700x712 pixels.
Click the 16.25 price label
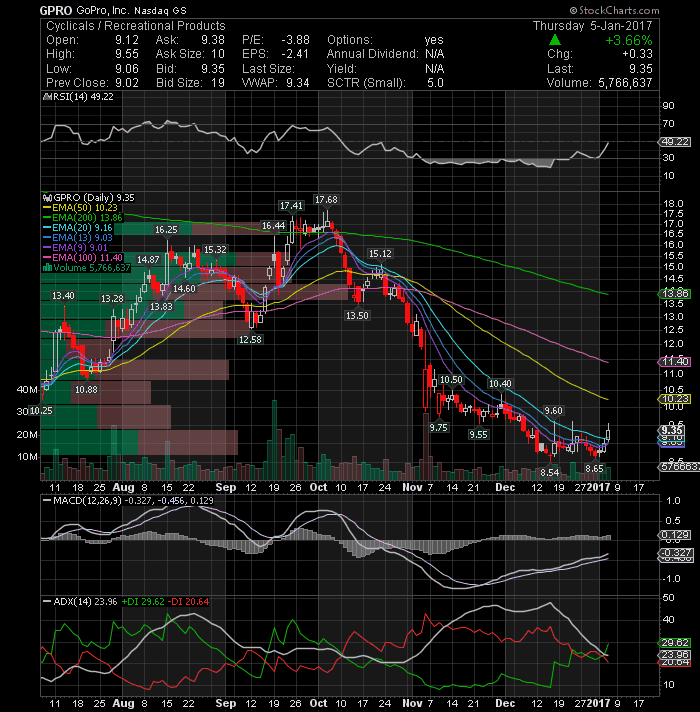[166, 229]
